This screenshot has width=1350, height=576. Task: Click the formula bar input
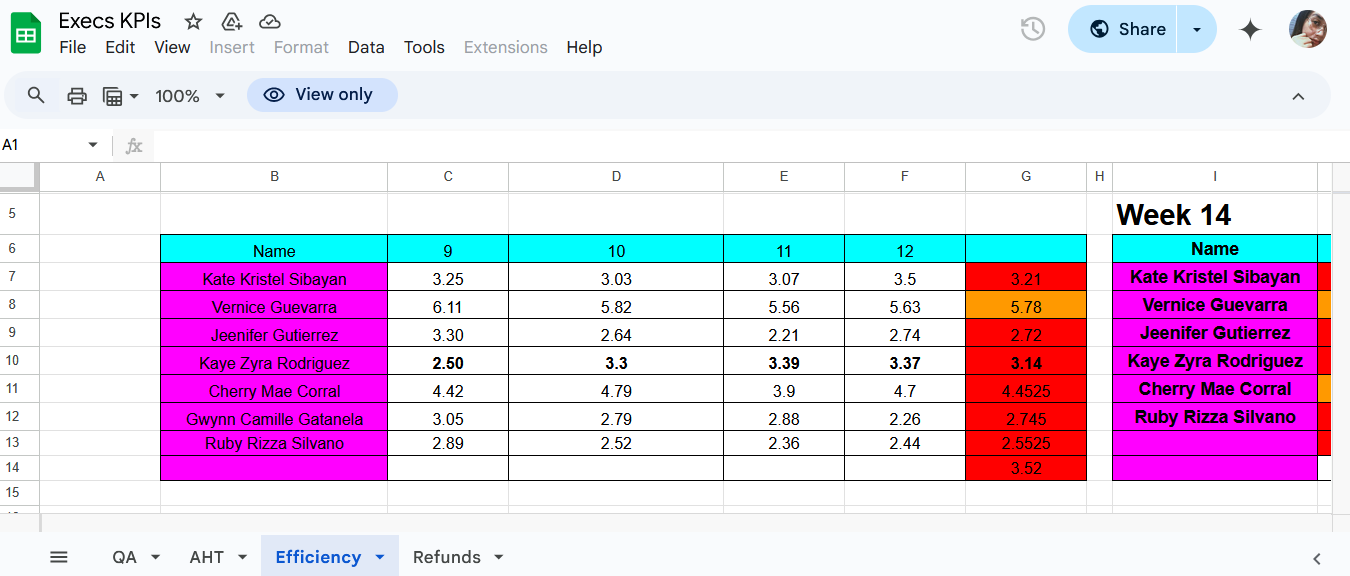(700, 146)
